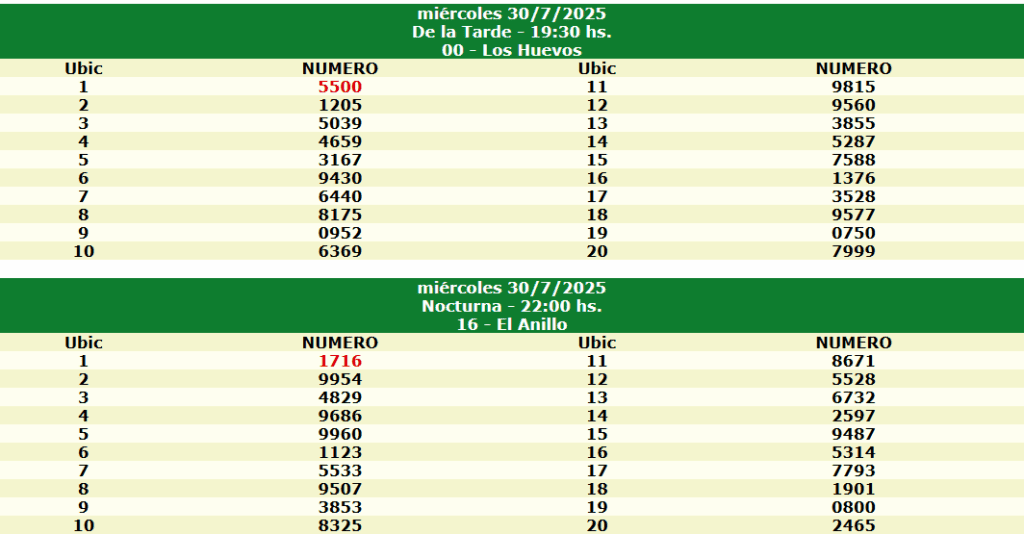1024x534 pixels.
Task: Click number 7999 at position 20
Action: click(854, 251)
